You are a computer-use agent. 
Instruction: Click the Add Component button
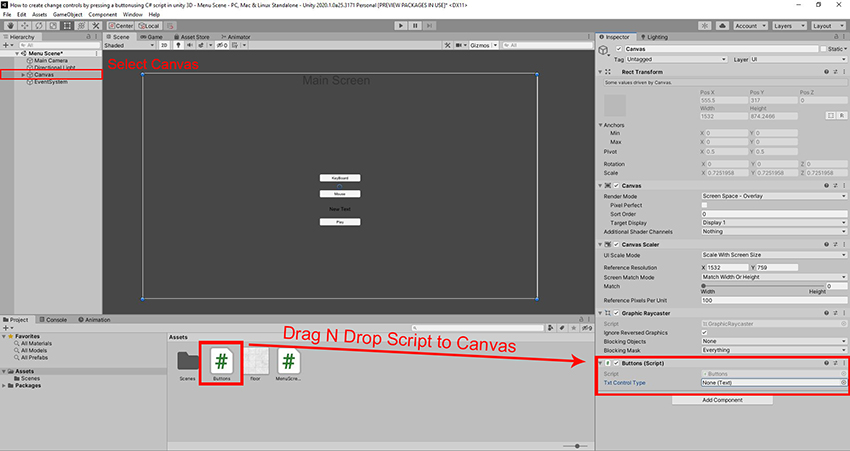(722, 400)
